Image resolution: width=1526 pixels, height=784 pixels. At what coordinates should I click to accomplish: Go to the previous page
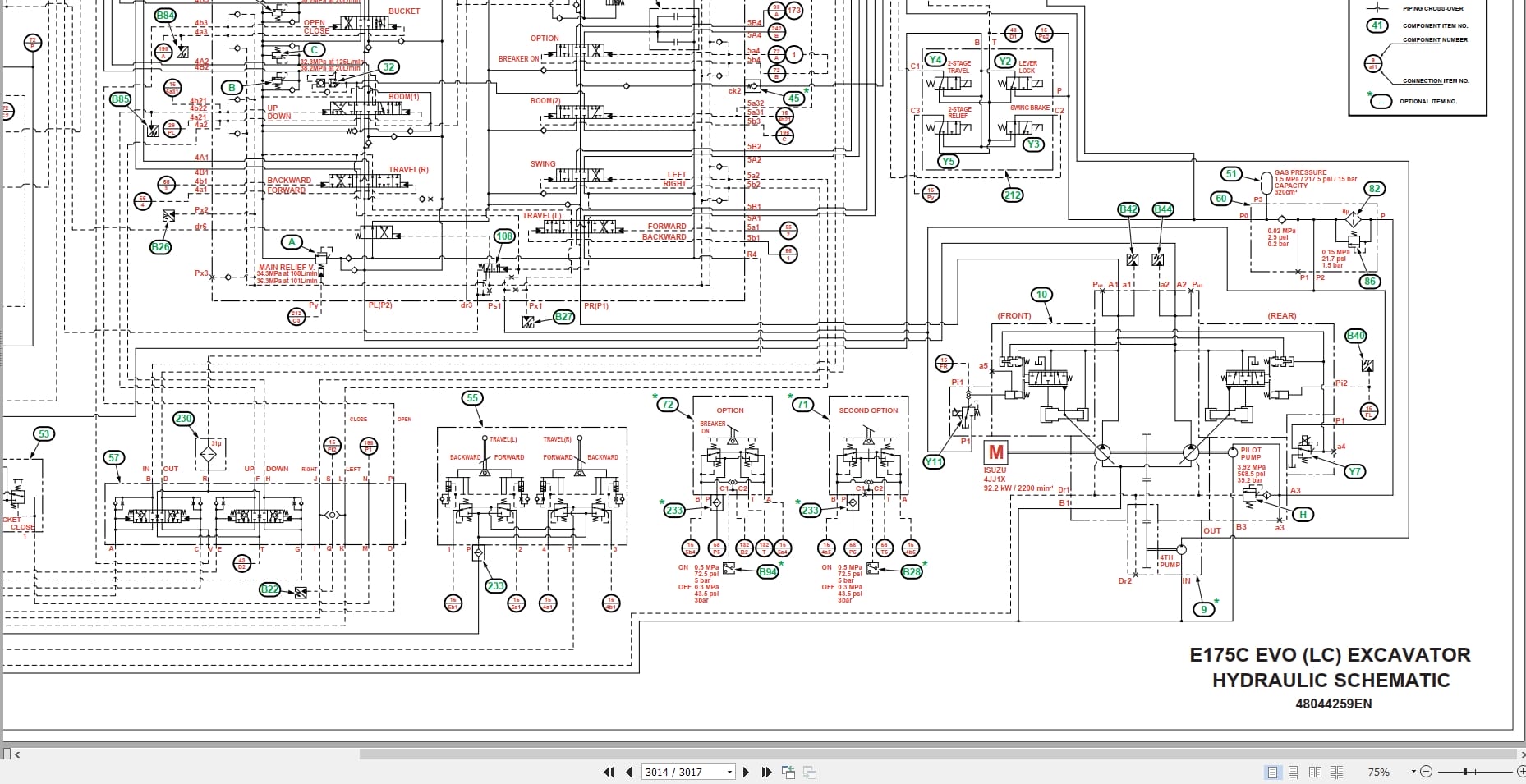tap(629, 772)
